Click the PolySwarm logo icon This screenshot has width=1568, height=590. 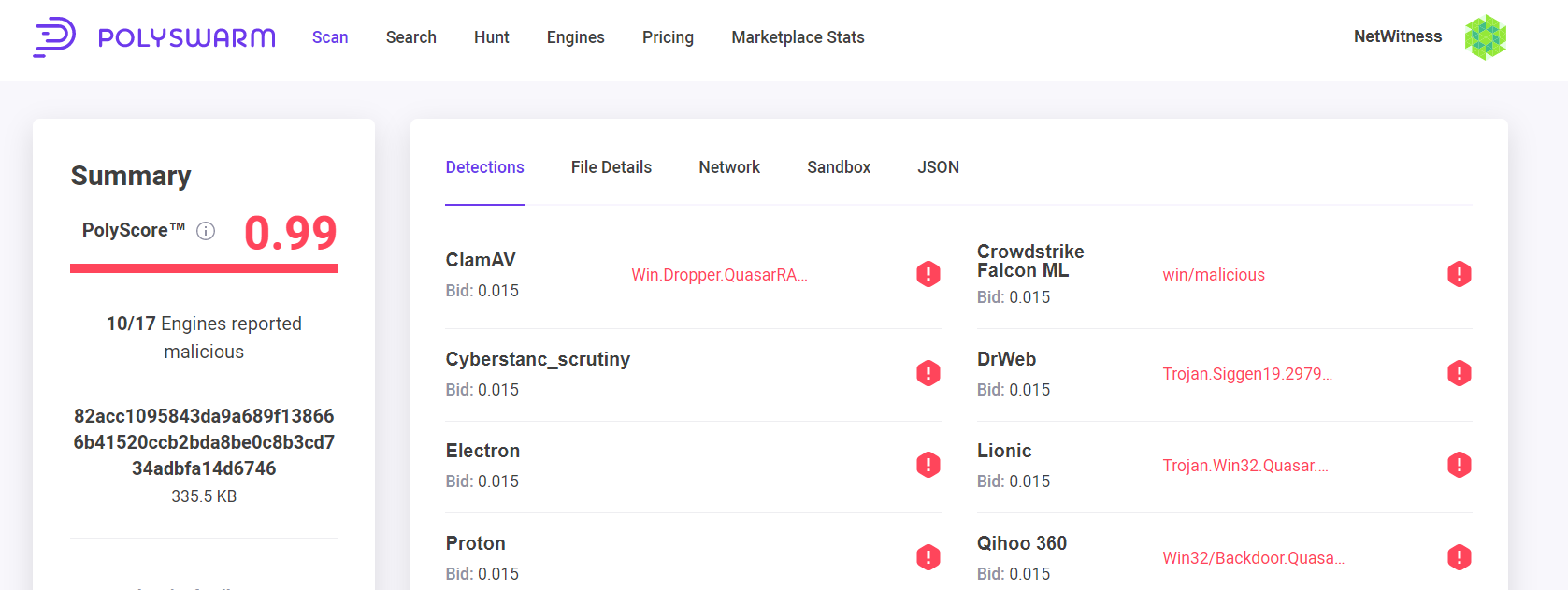point(54,37)
